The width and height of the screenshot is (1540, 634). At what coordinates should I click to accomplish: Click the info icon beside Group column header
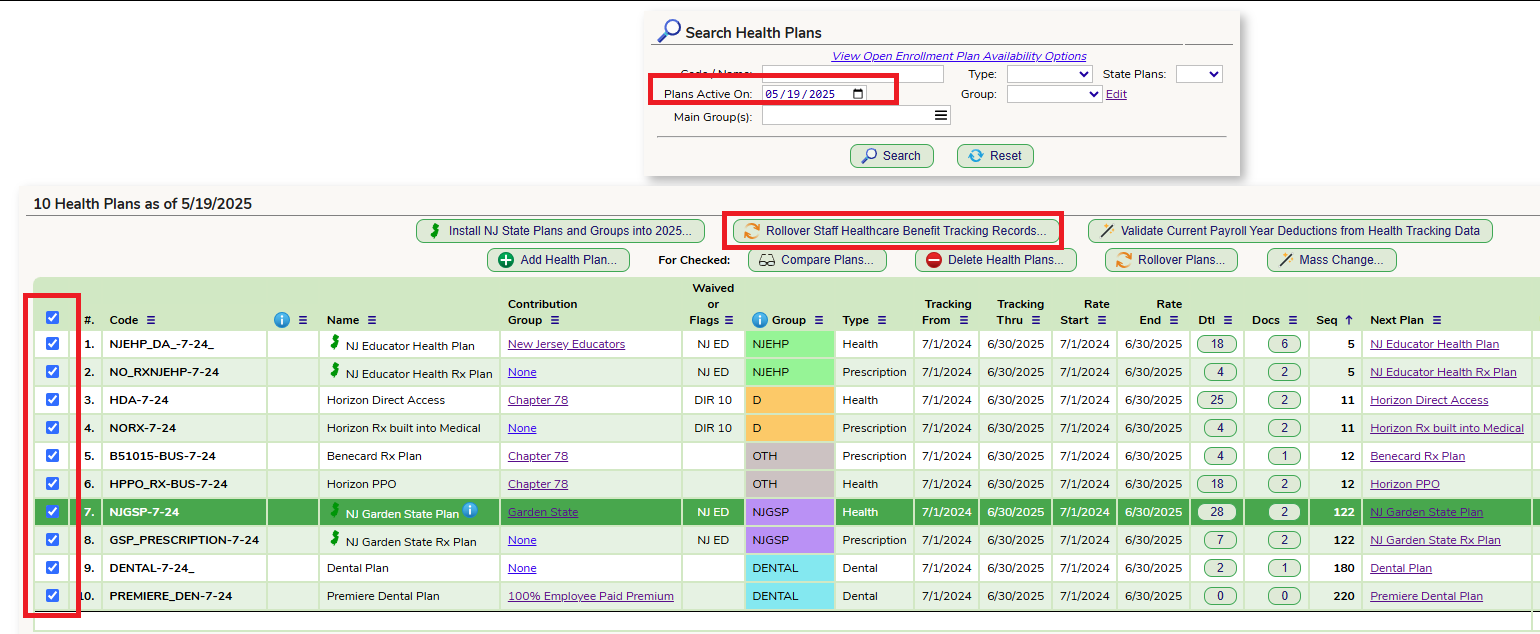[x=760, y=320]
